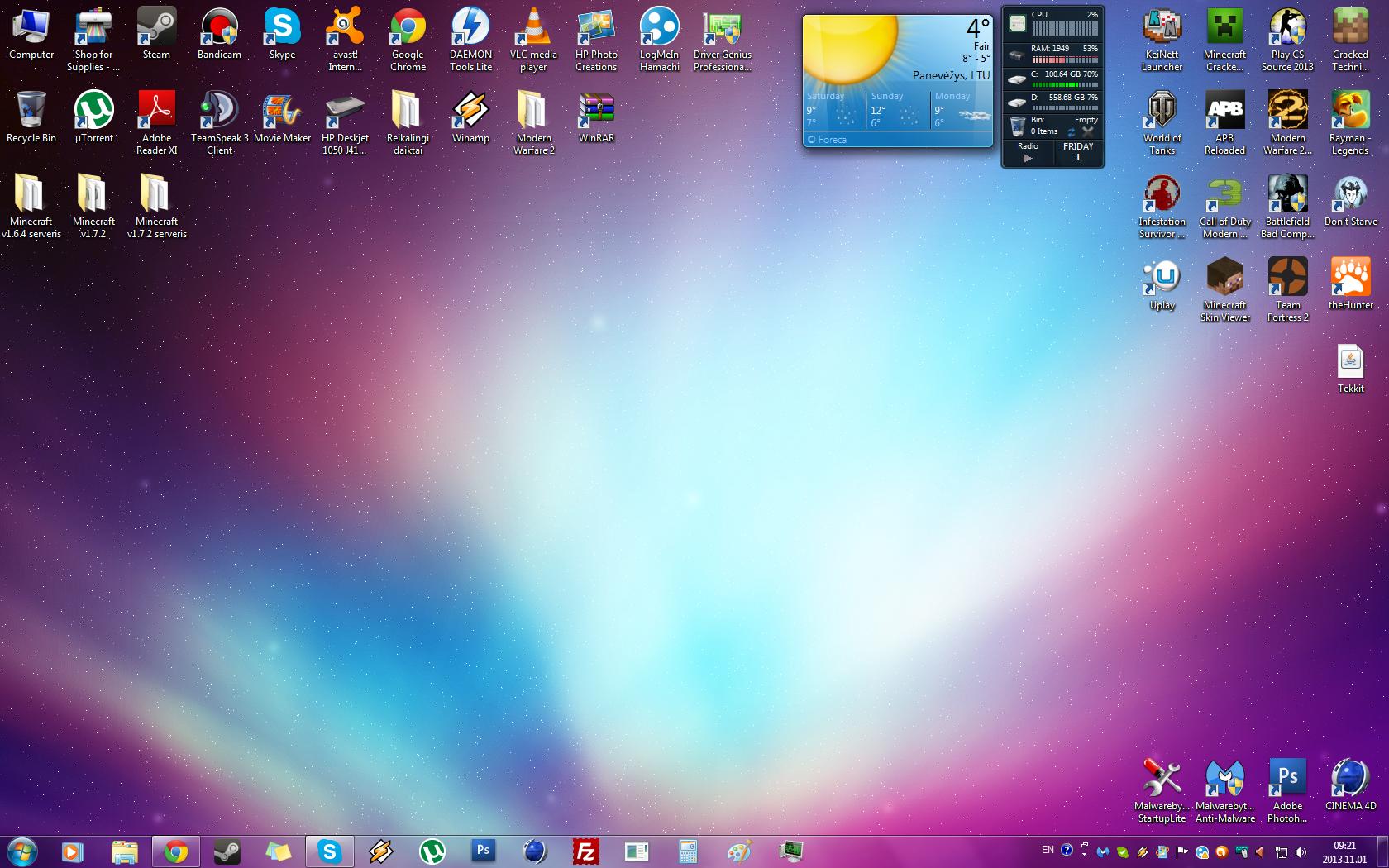This screenshot has width=1389, height=868.
Task: Select Minecraft v1.7.2 serveris folder
Action: 156,206
